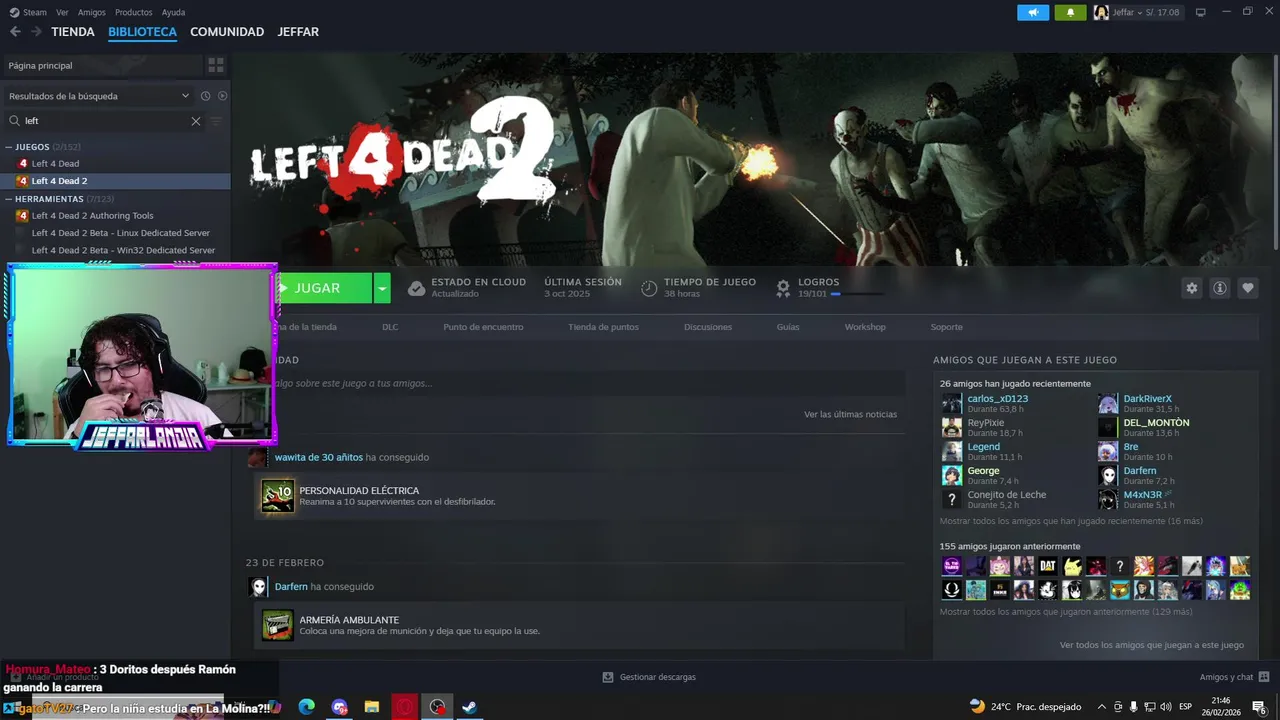Open the Ver menu
Viewport: 1280px width, 720px height.
(62, 12)
